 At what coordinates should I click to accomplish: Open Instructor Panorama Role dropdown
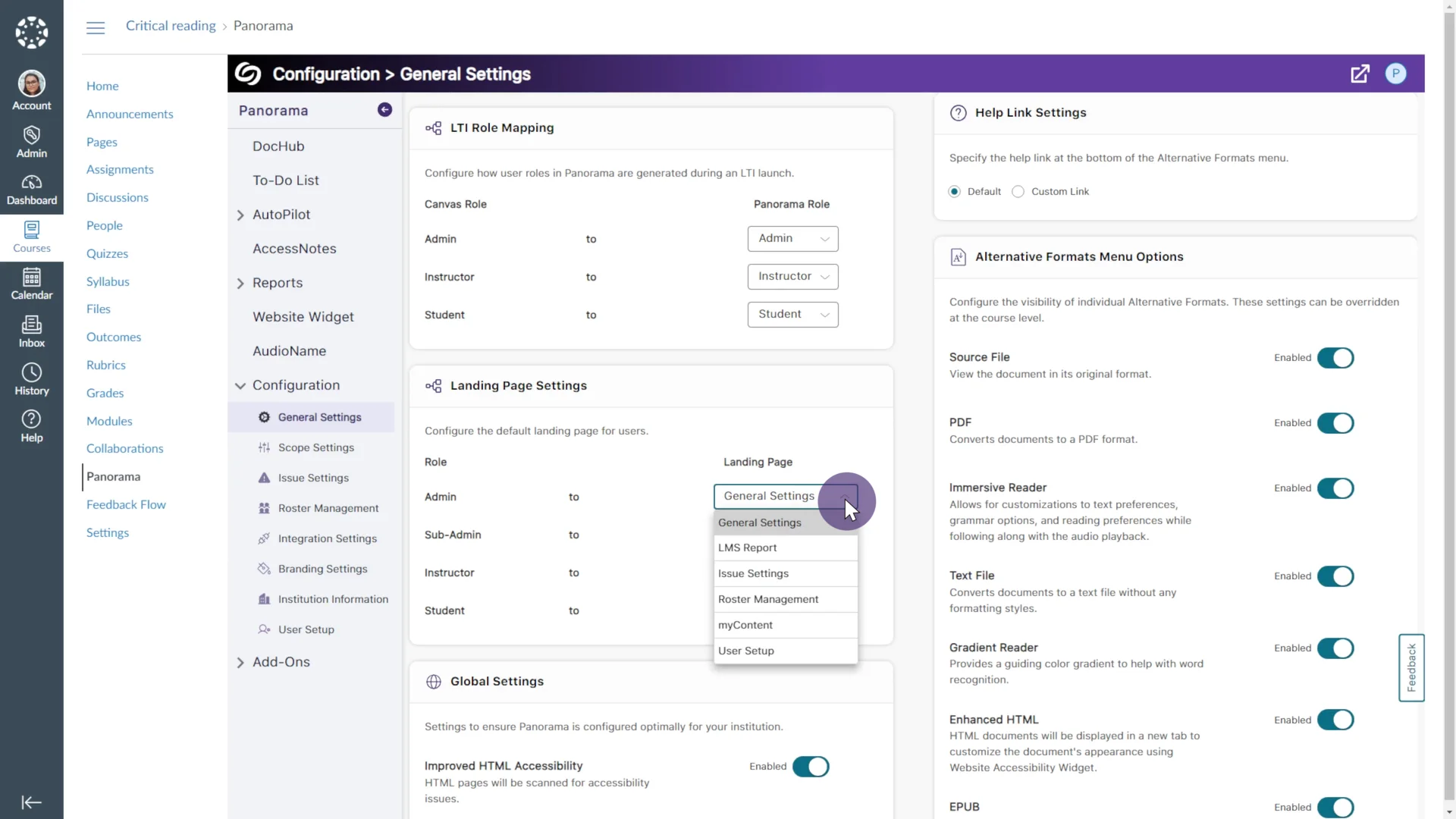coord(792,277)
